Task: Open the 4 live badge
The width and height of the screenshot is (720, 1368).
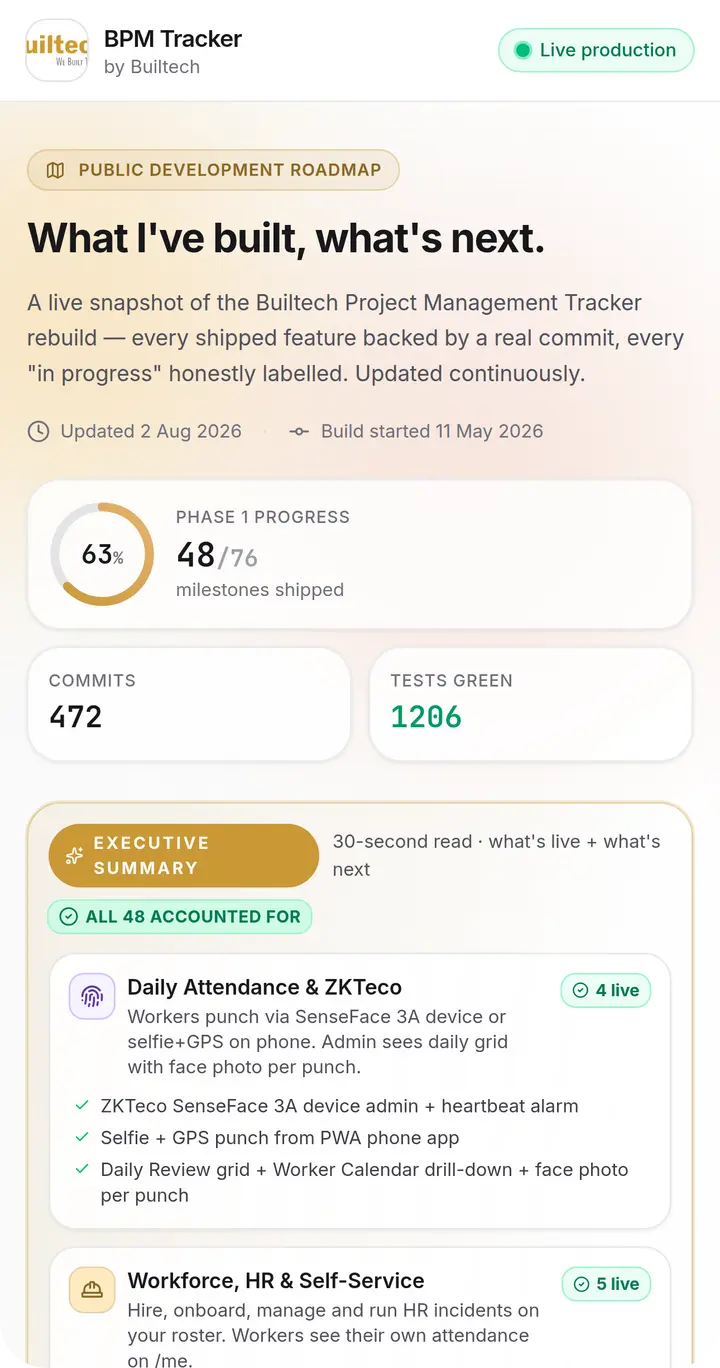Action: click(606, 990)
